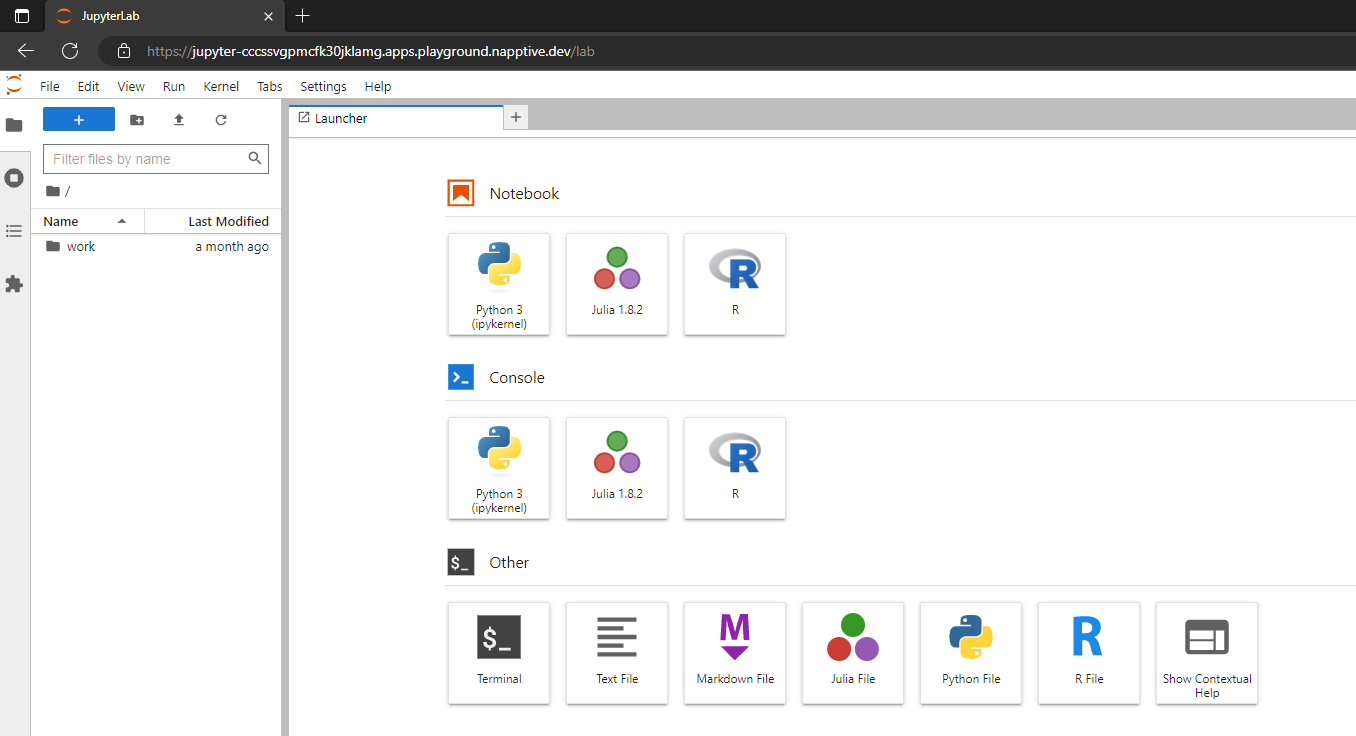Add new launcher tab with plus button
1356x736 pixels.
[516, 118]
